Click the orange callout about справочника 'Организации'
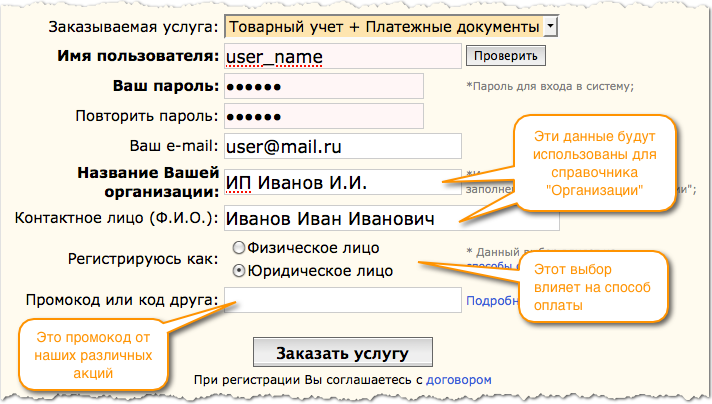Viewport: 712px width, 404px height. pyautogui.click(x=595, y=160)
